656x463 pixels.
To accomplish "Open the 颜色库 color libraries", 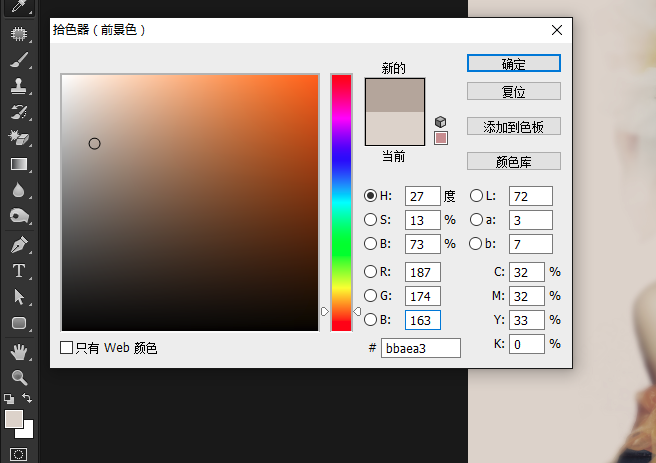I will pyautogui.click(x=513, y=161).
